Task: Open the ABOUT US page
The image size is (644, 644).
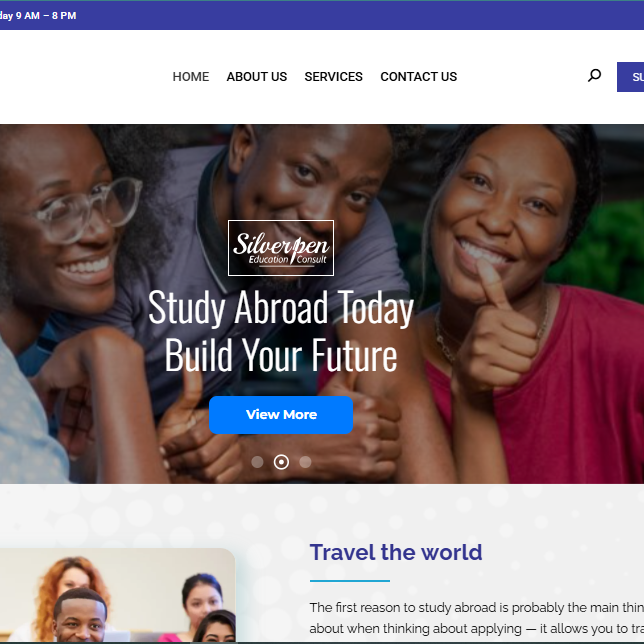Action: (257, 77)
